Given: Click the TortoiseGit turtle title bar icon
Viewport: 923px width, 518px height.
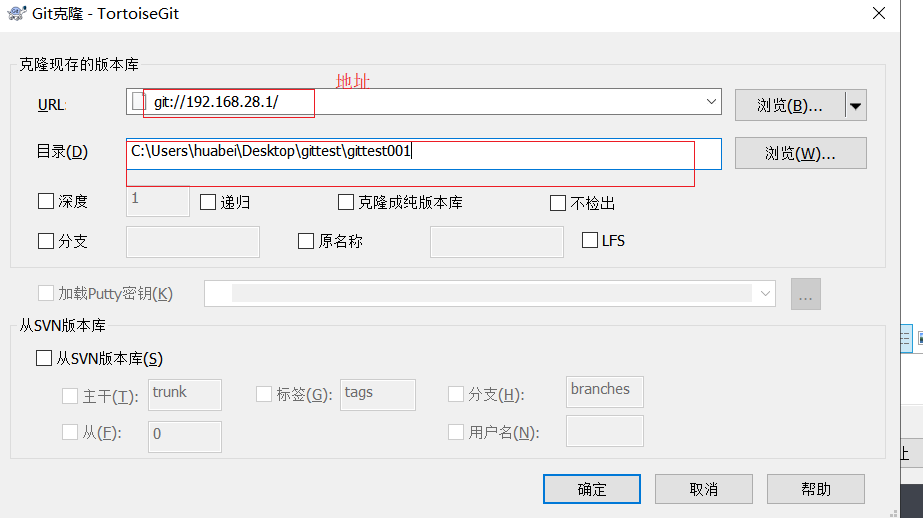Looking at the screenshot, I should point(16,13).
